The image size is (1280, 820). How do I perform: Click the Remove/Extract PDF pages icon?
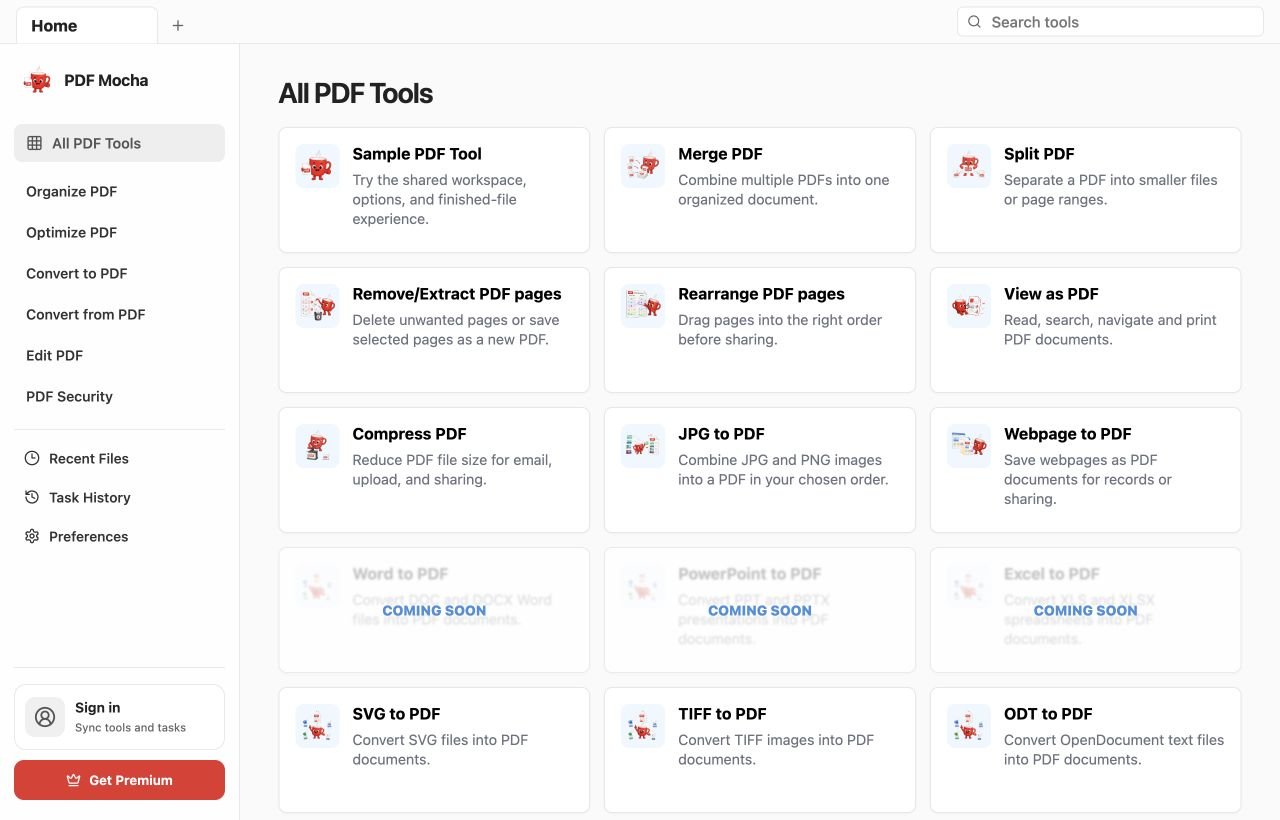pos(317,306)
